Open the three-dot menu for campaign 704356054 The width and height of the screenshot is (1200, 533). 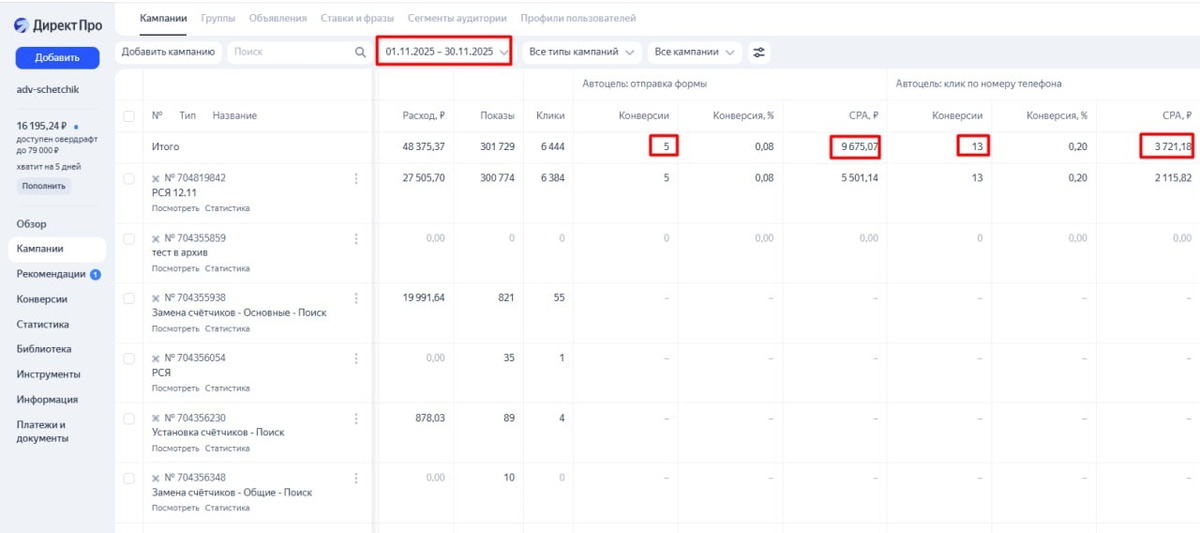tap(356, 358)
